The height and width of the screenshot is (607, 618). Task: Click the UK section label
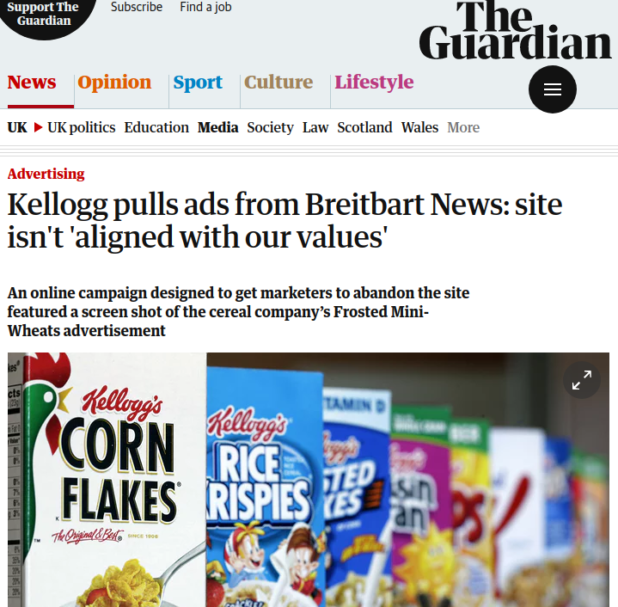17,128
